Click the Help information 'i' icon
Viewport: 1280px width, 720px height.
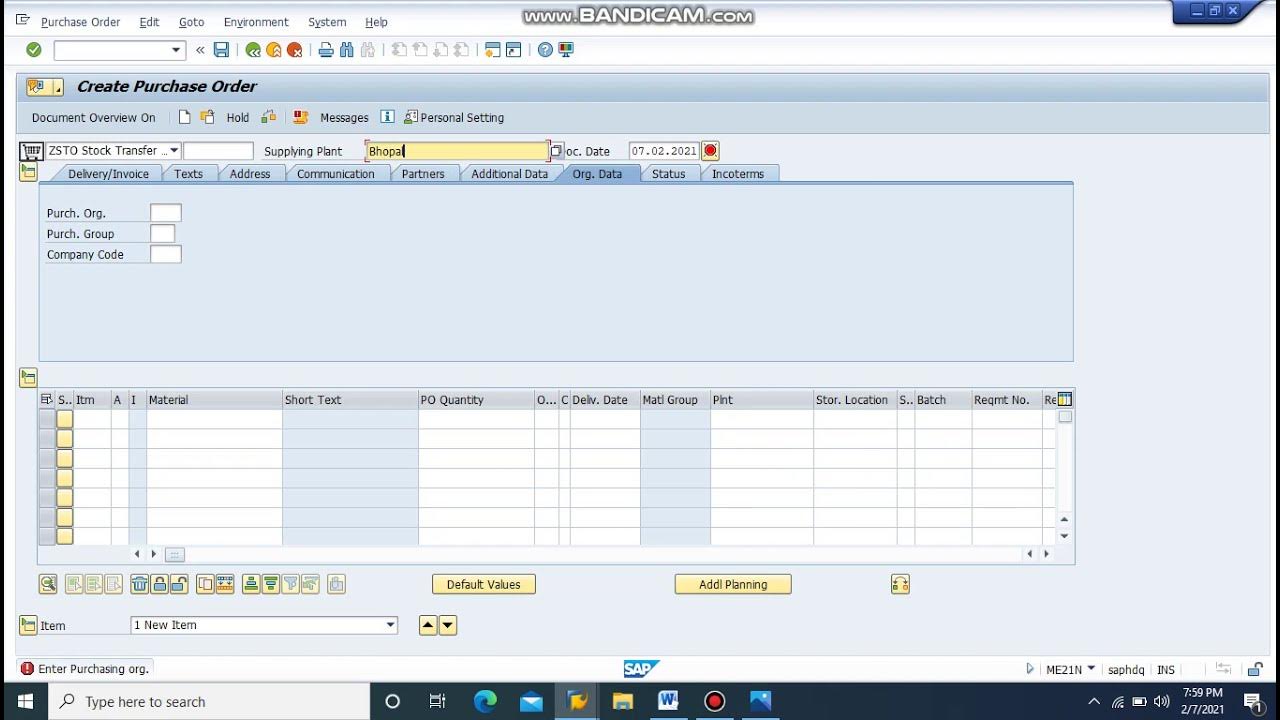click(387, 117)
